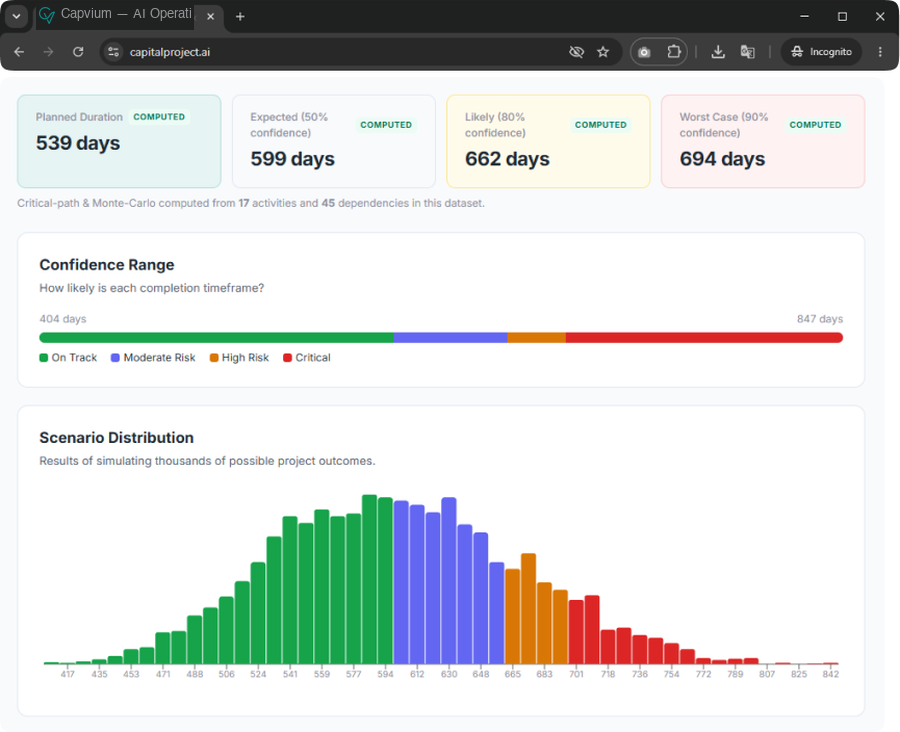Reload the capitalproject.ai page
The image size is (900, 732).
[x=78, y=52]
